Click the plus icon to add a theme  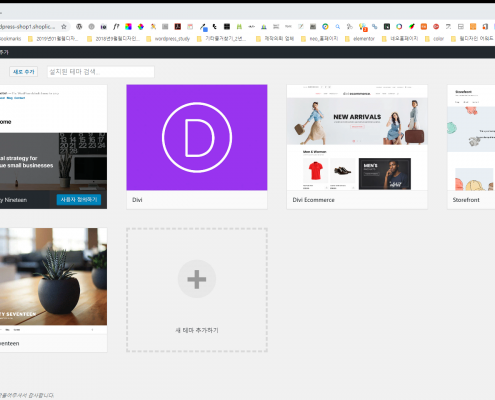pyautogui.click(x=197, y=279)
